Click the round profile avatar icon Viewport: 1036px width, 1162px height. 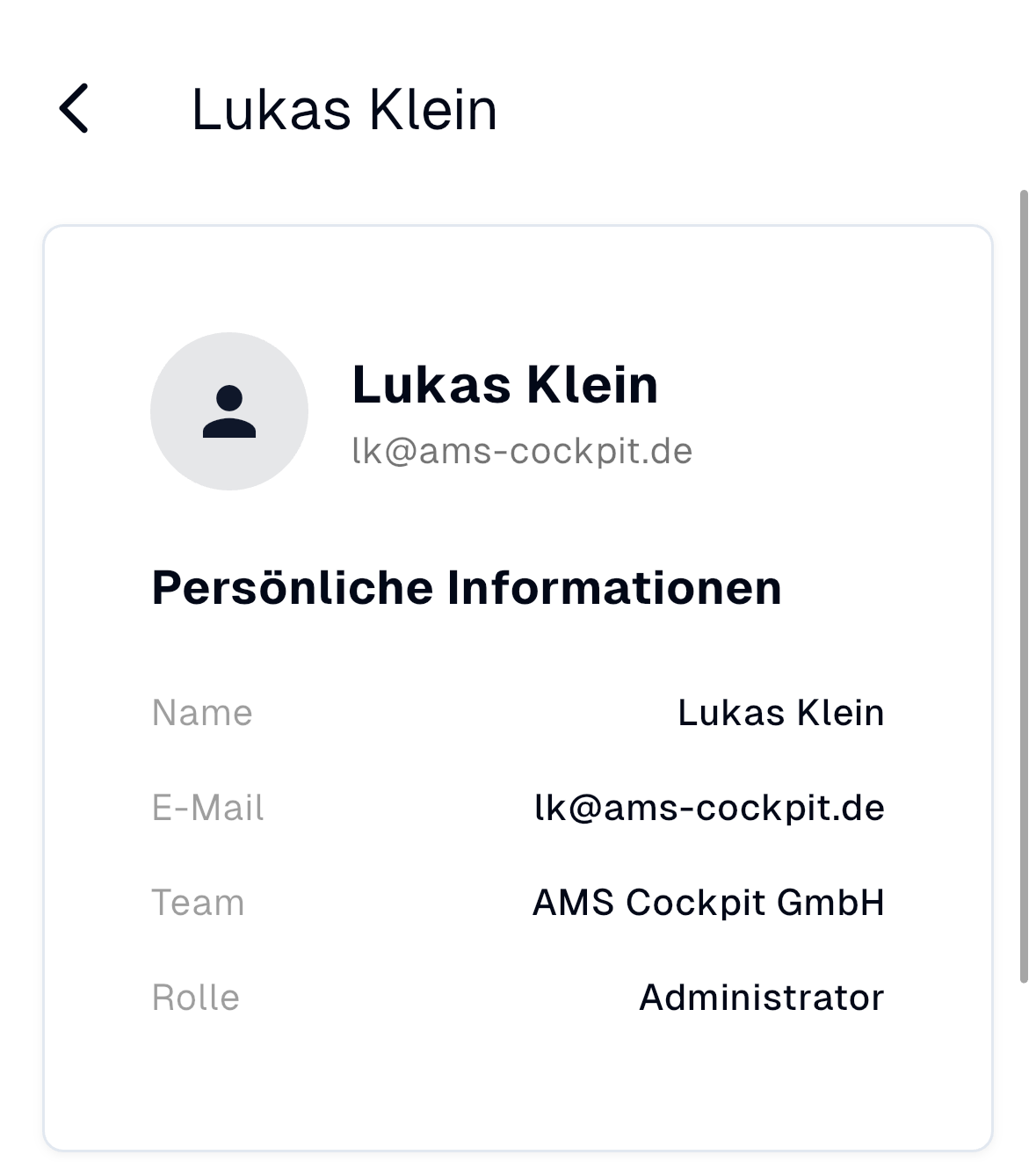pyautogui.click(x=229, y=410)
